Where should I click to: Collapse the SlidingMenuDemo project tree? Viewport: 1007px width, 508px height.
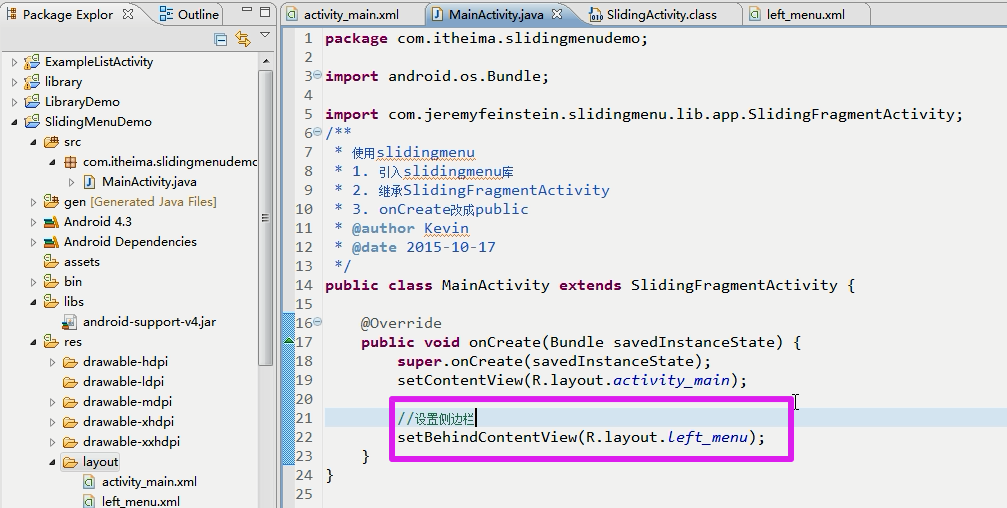[14, 122]
